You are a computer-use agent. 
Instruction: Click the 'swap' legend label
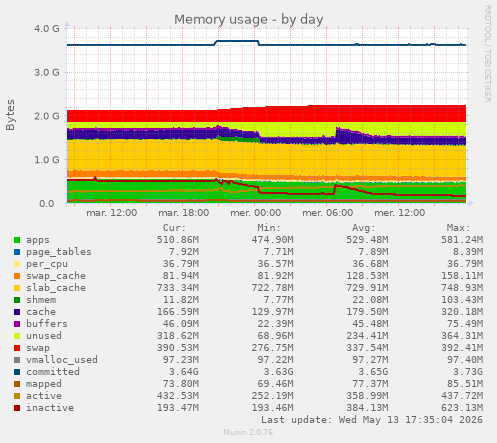(38, 348)
